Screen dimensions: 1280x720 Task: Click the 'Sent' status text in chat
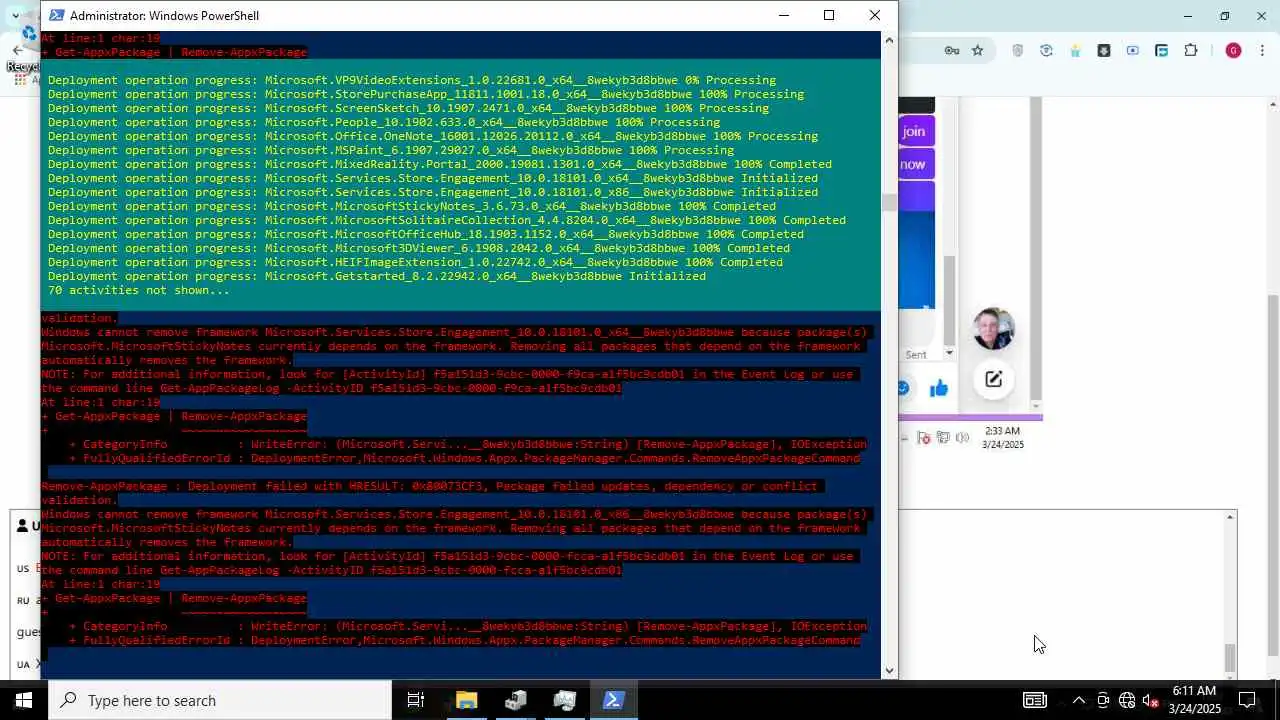[x=916, y=354]
